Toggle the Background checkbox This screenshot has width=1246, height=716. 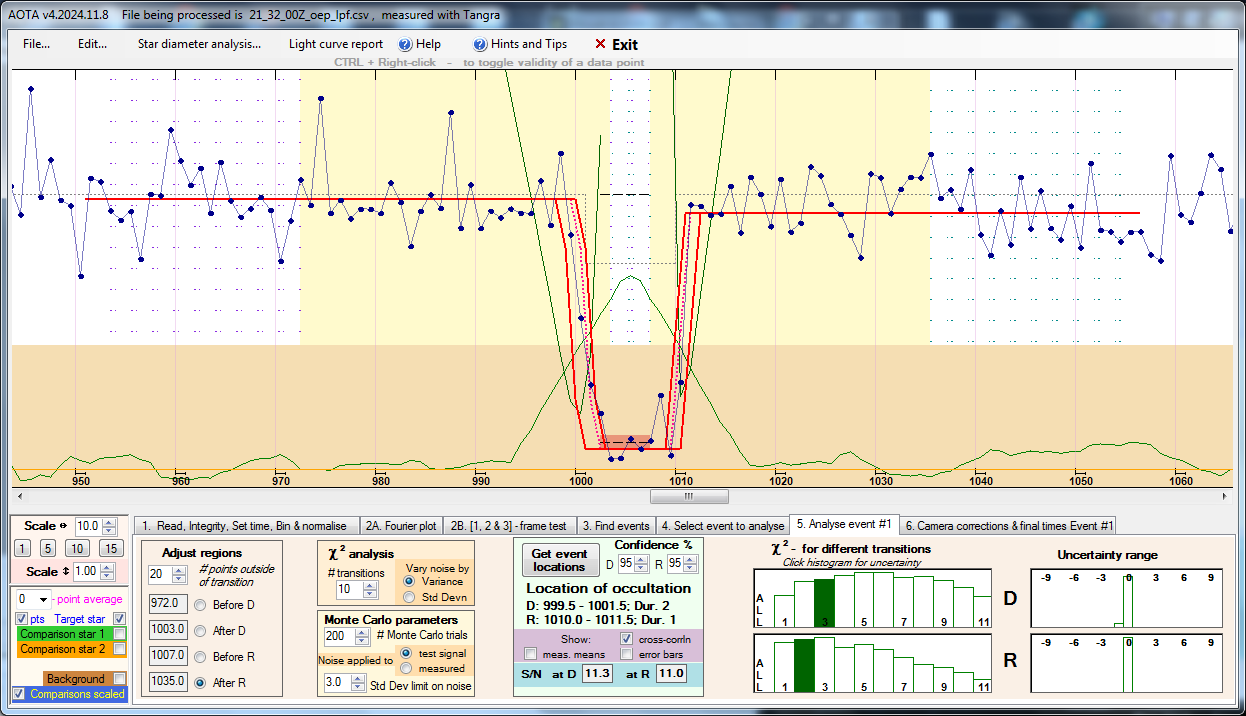tap(120, 679)
